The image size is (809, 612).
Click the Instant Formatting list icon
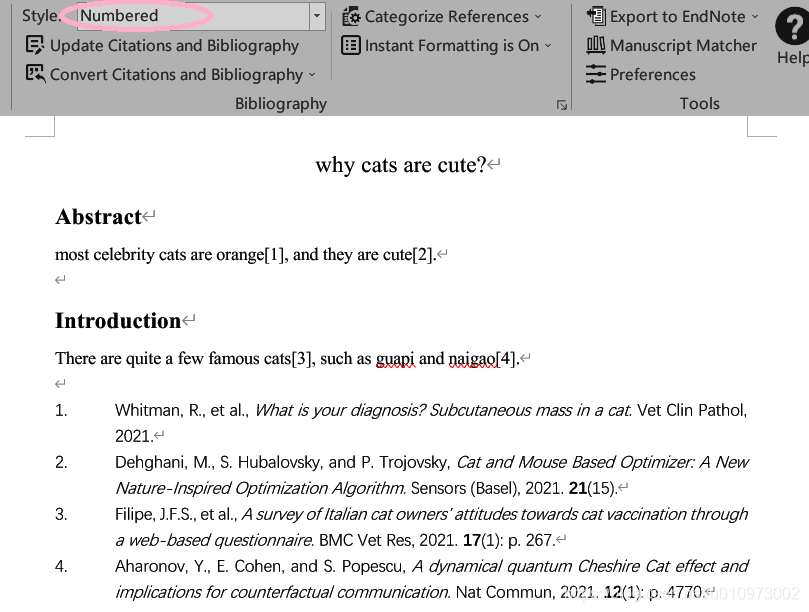point(351,45)
